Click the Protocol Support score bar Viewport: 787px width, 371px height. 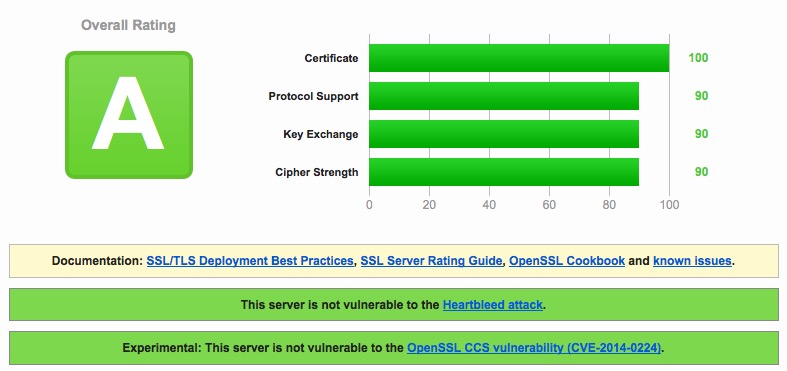pos(504,96)
